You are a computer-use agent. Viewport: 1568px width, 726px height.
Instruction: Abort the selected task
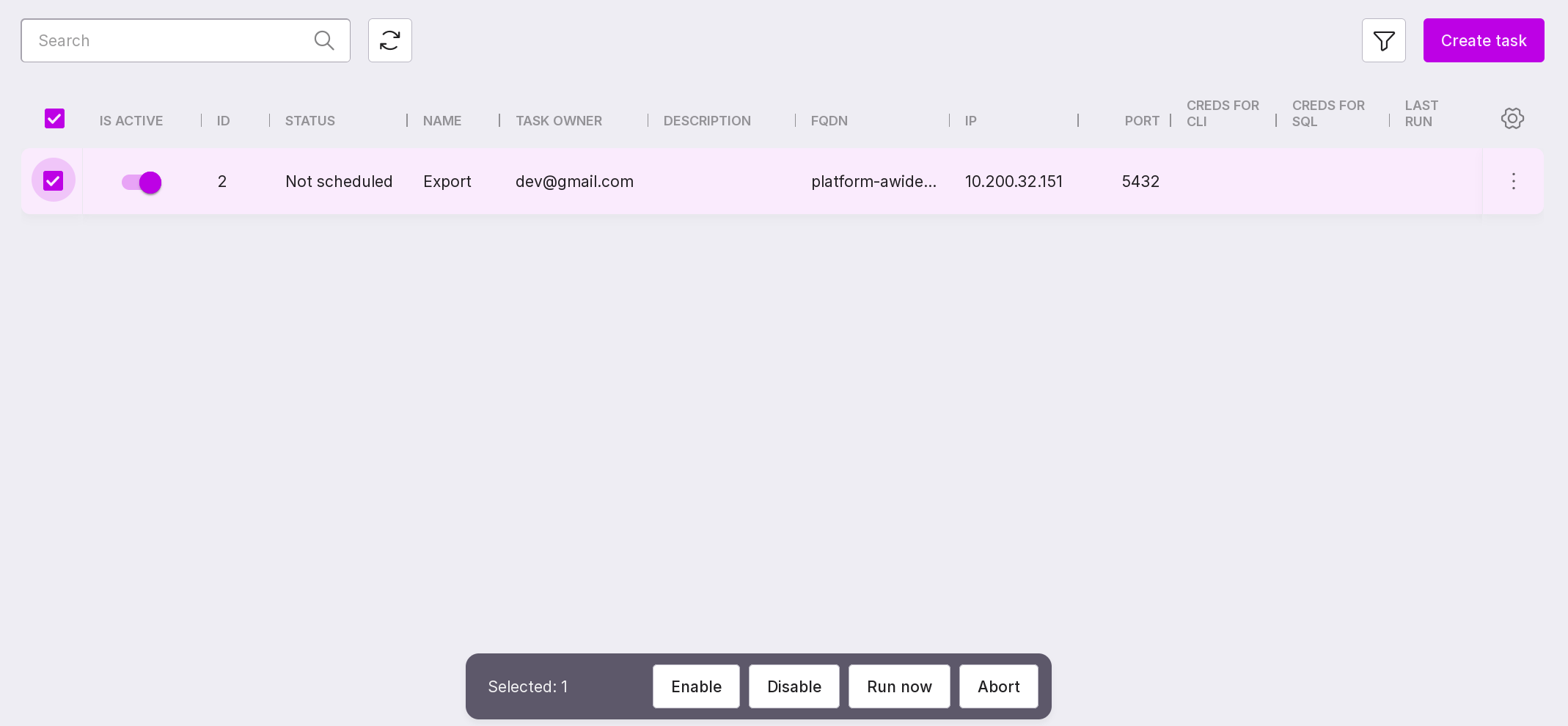pyautogui.click(x=997, y=686)
